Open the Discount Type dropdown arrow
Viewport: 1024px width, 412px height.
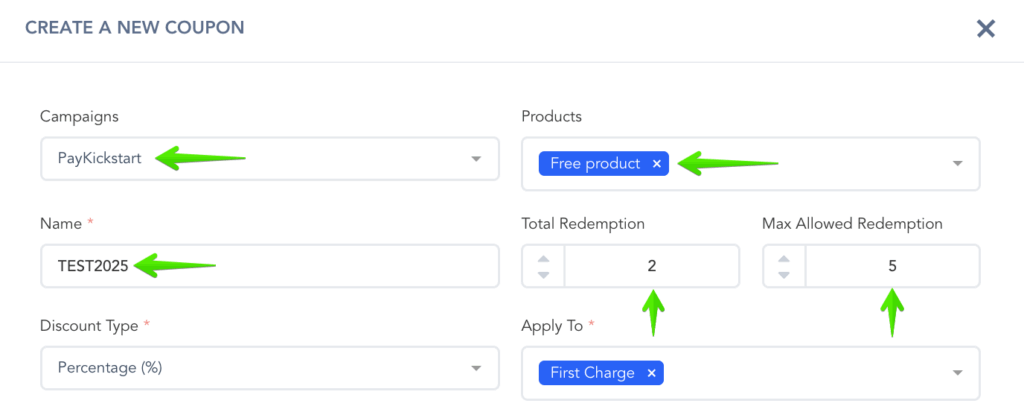click(475, 368)
